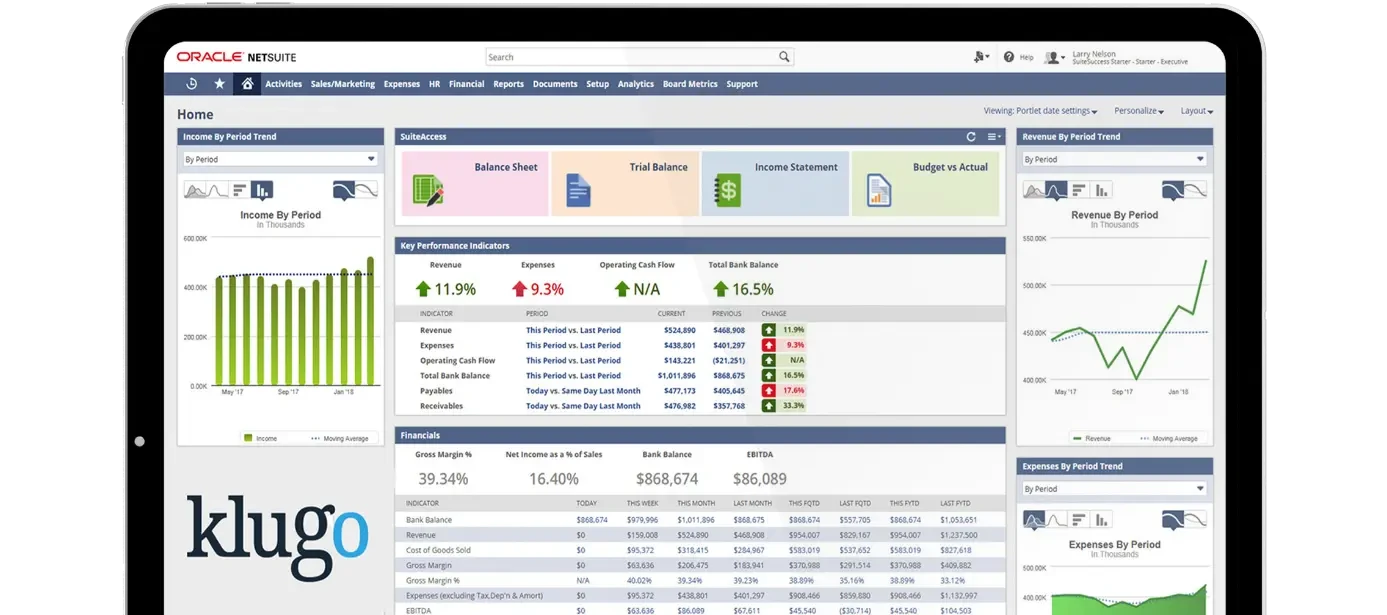This screenshot has height=615, width=1387.
Task: Open the Budget vs Actual tile label
Action: 950,167
